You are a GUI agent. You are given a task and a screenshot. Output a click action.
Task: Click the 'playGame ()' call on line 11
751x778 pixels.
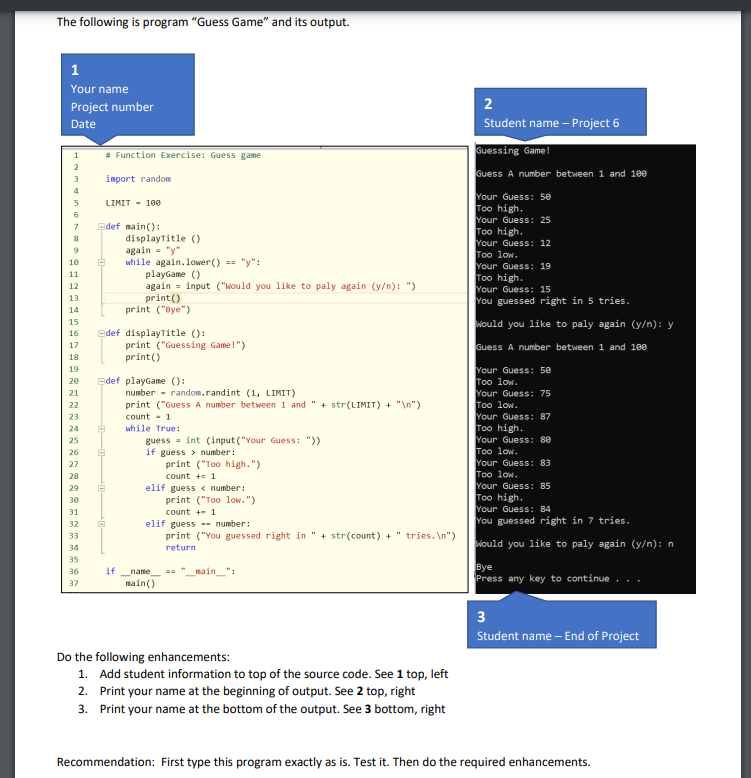tap(173, 274)
